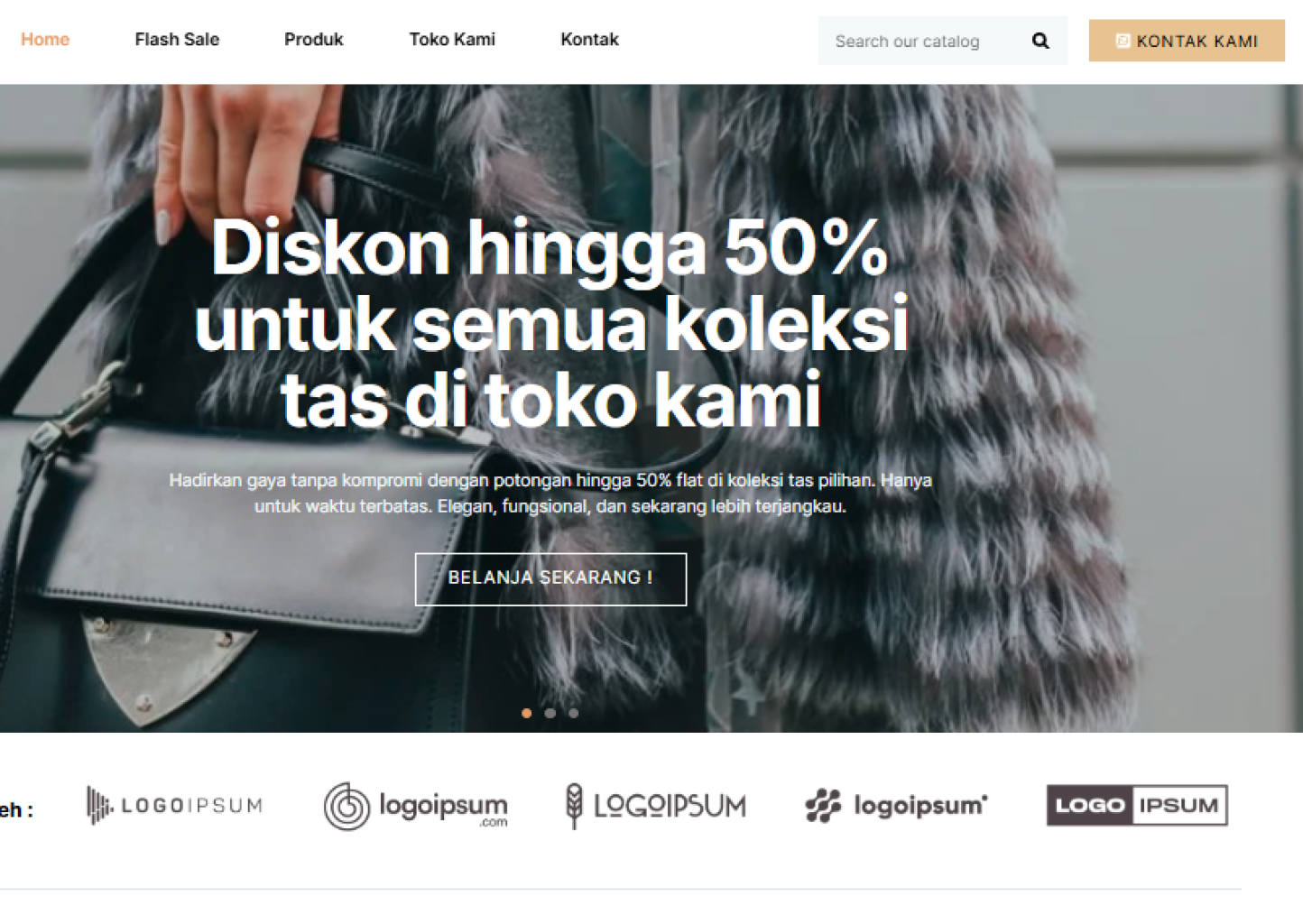The image size is (1303, 924).
Task: Select the first orange slider dot
Action: click(x=527, y=713)
